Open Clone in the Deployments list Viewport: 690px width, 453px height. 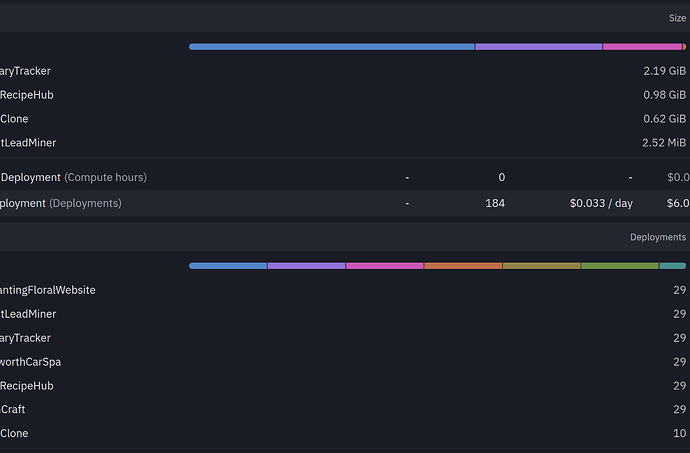(x=345, y=433)
